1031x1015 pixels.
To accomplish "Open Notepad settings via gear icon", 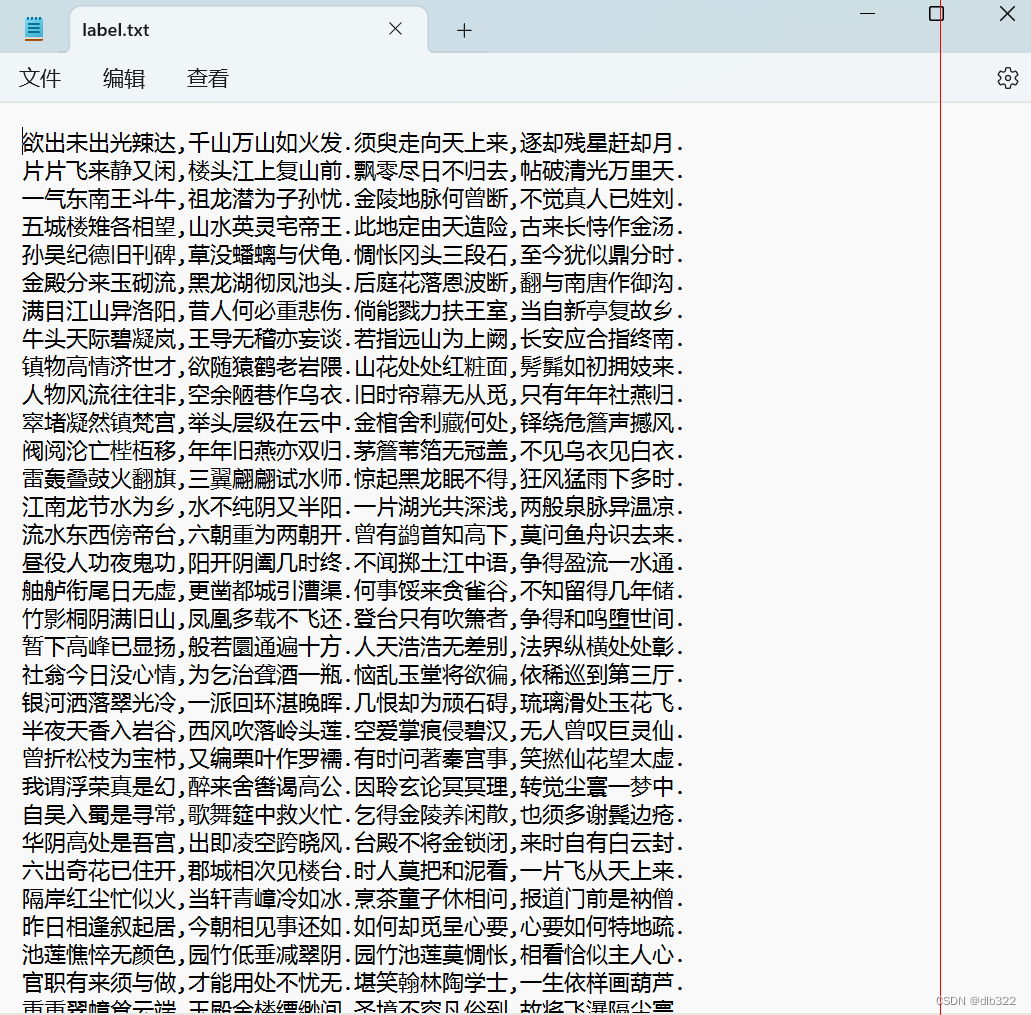I will tap(1007, 77).
